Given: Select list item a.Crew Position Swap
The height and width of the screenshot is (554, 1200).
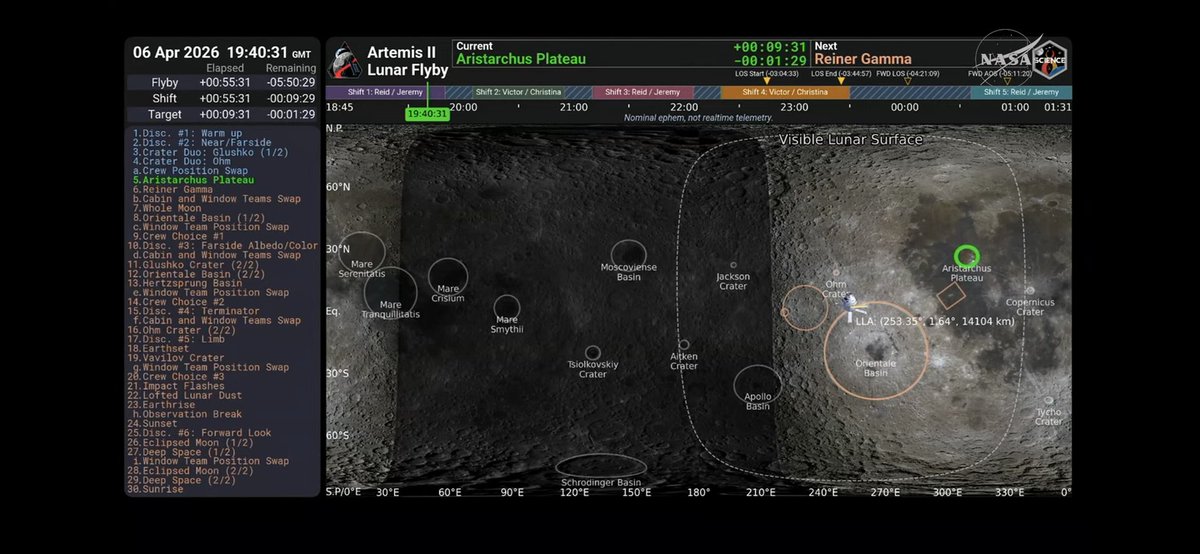Looking at the screenshot, I should [189, 171].
